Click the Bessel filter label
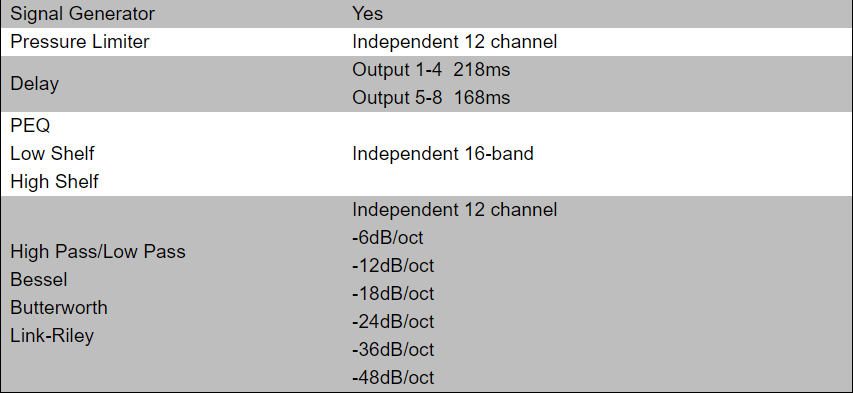 point(39,280)
